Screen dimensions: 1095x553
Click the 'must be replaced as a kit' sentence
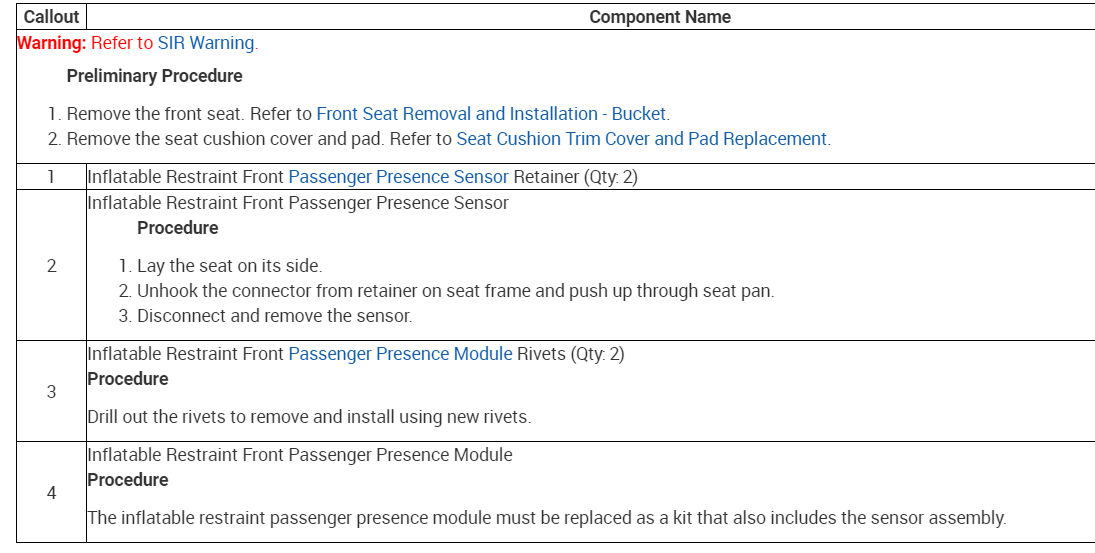[546, 518]
